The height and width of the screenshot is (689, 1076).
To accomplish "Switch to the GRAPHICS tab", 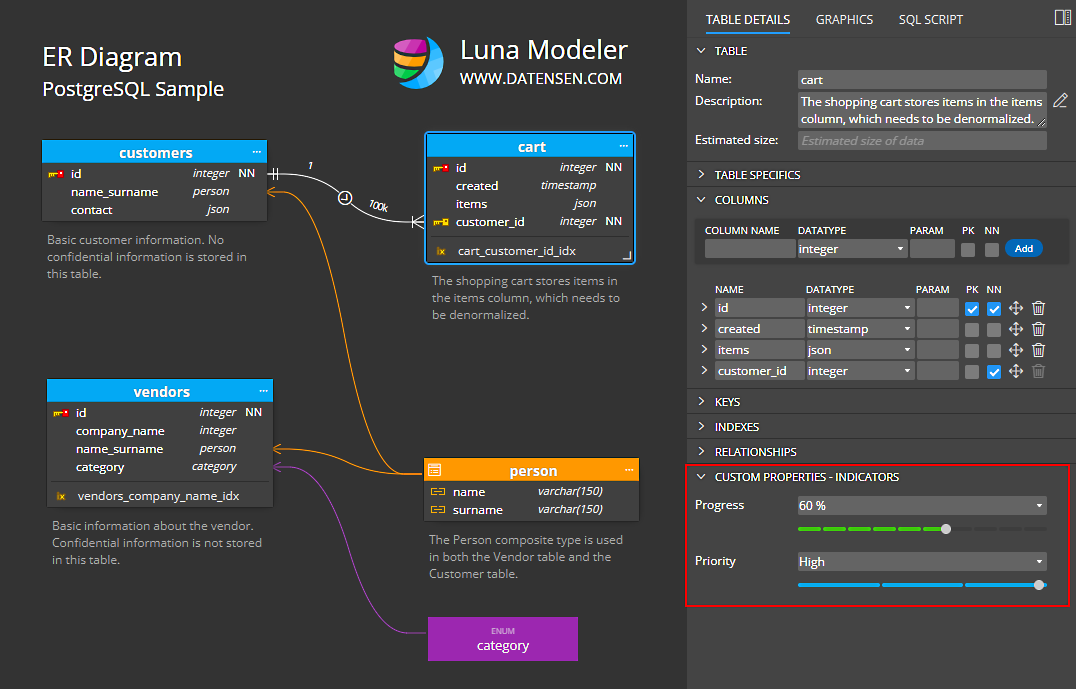I will pyautogui.click(x=844, y=20).
